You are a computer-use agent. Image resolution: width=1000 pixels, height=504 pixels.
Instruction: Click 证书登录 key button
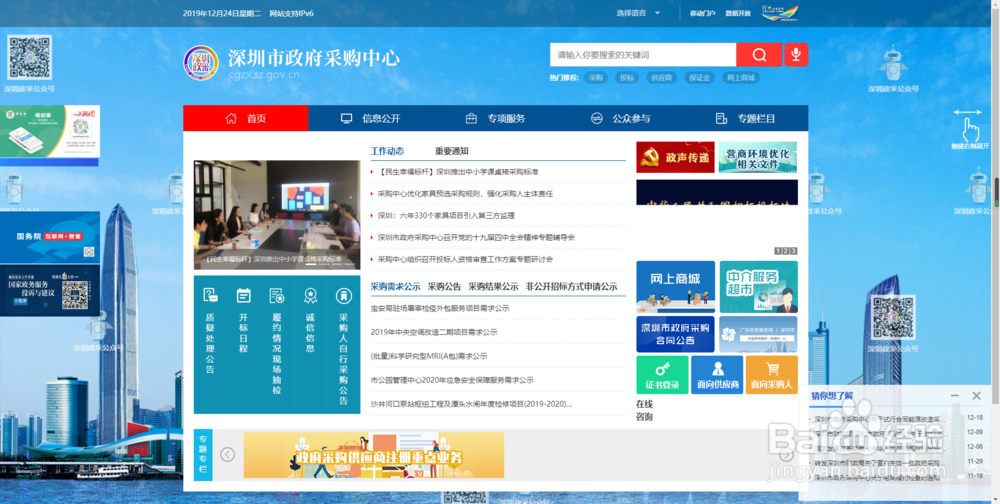coord(662,374)
